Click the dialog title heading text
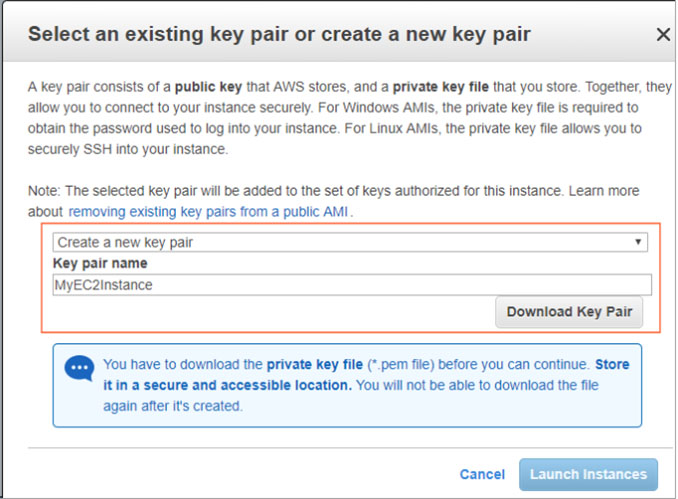This screenshot has height=499, width=678. pyautogui.click(x=279, y=34)
